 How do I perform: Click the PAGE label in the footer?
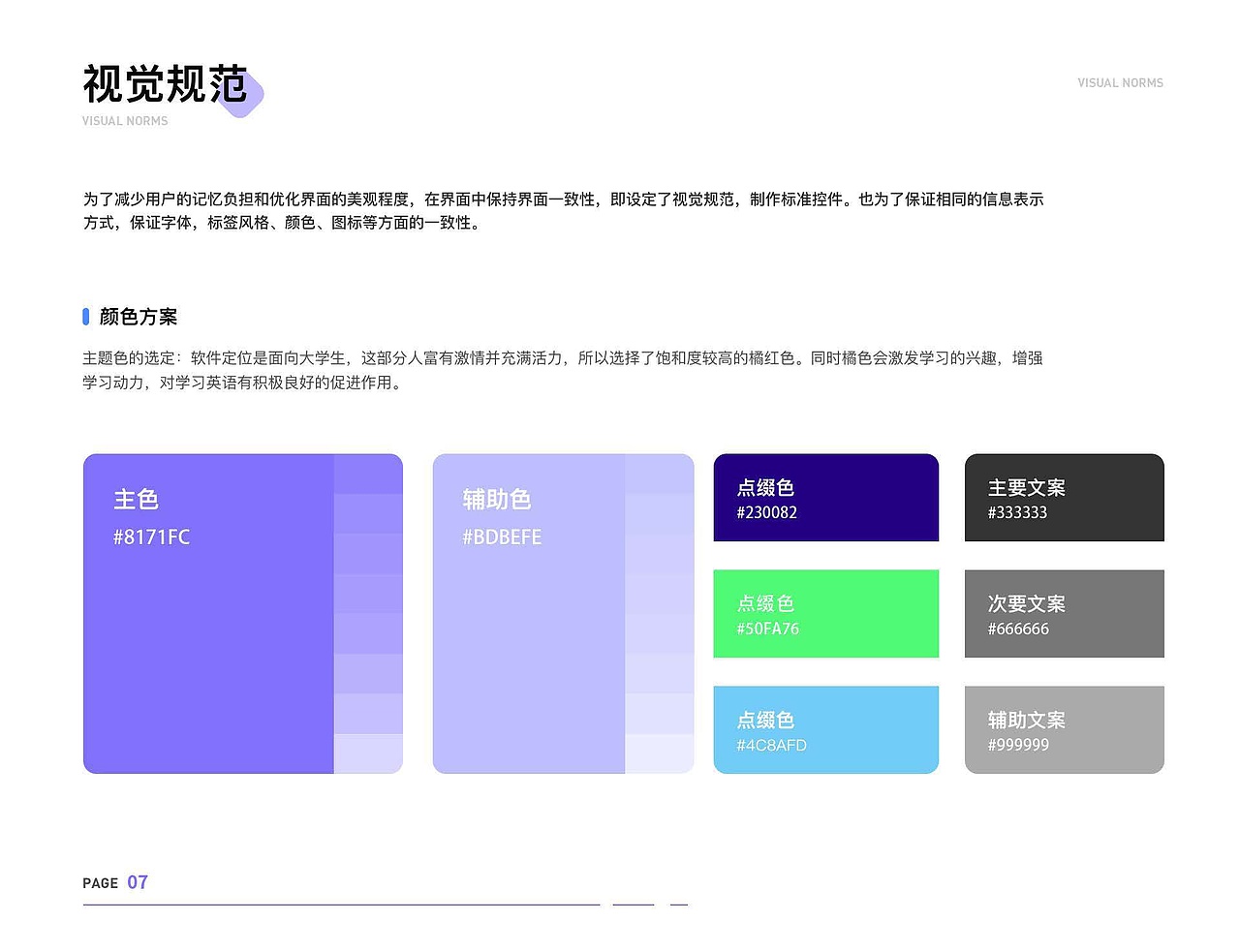point(100,883)
